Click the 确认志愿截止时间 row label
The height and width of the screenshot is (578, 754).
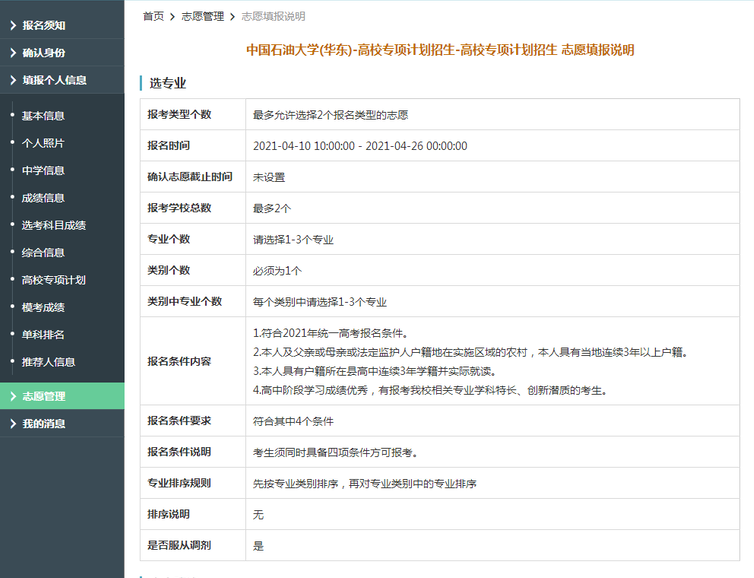pyautogui.click(x=190, y=177)
